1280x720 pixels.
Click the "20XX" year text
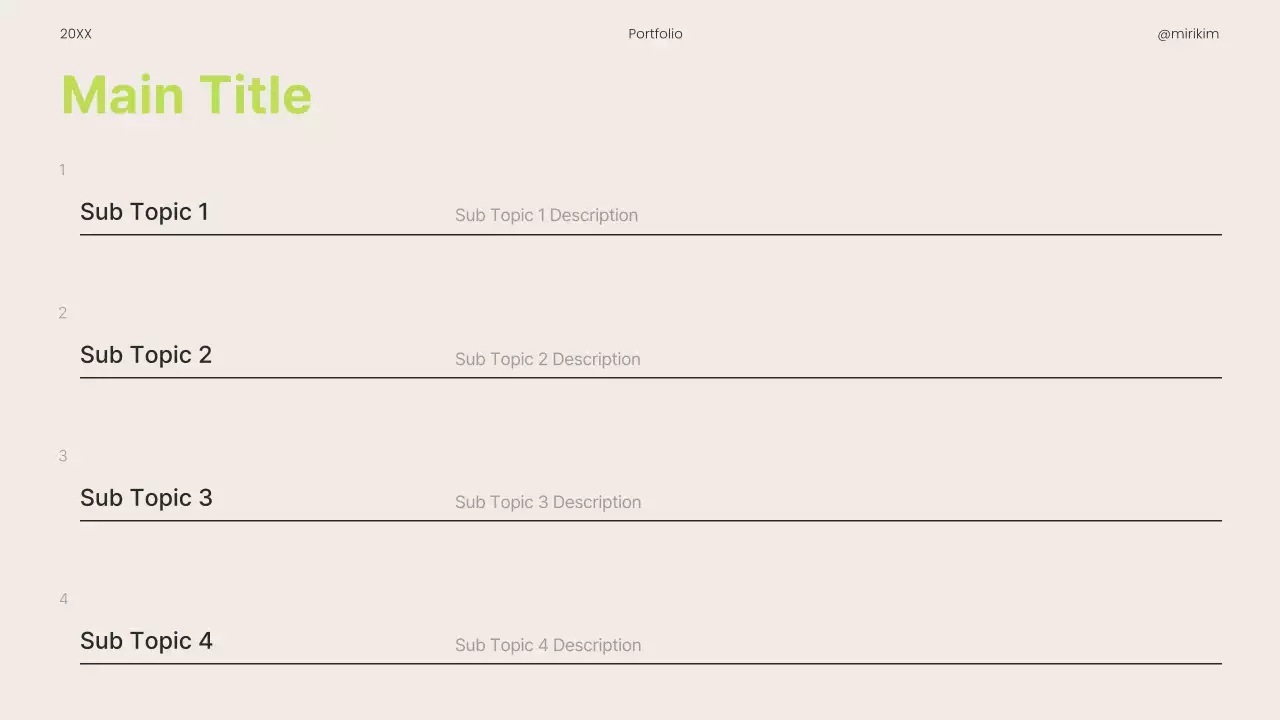[x=76, y=34]
